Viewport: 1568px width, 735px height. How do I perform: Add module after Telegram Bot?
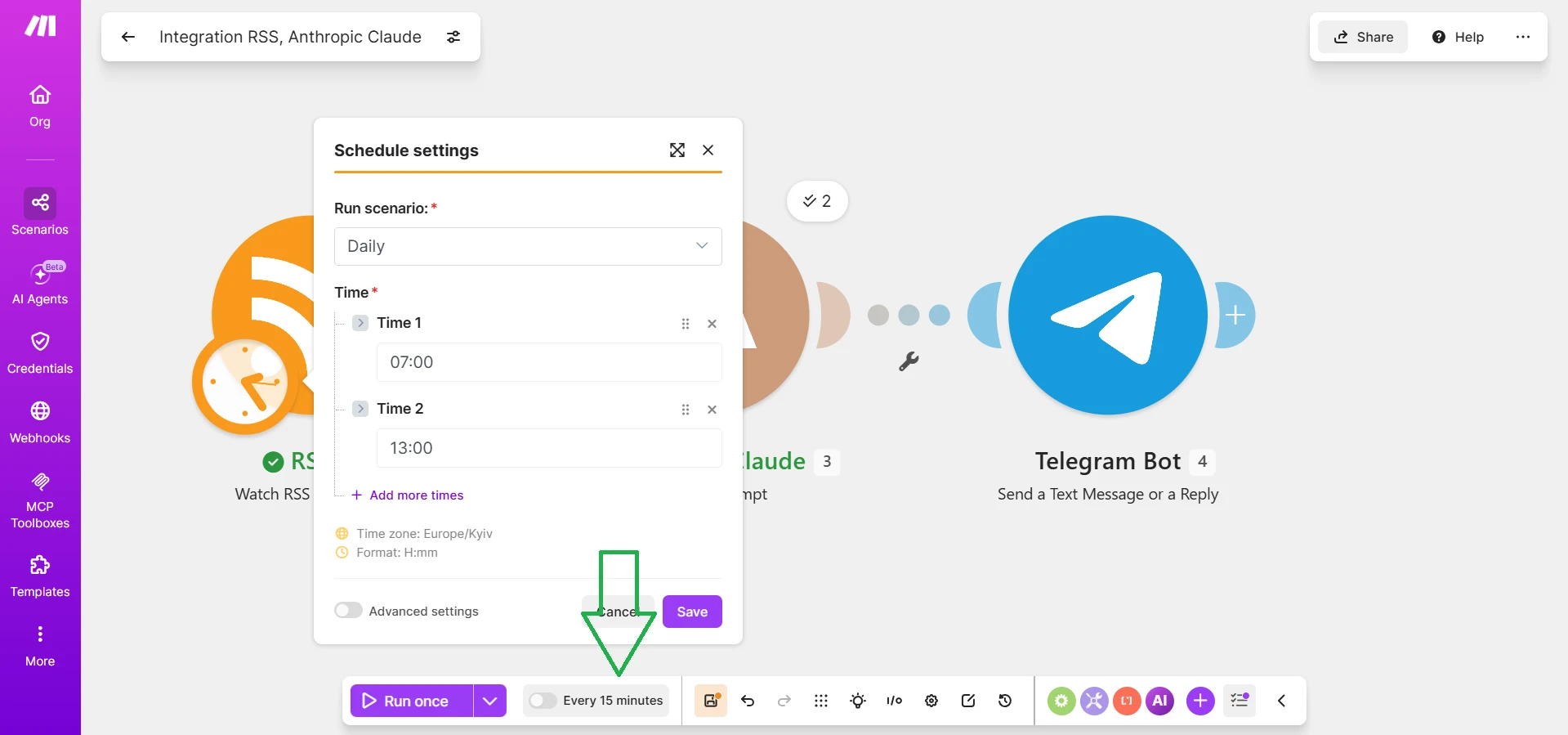(1235, 315)
